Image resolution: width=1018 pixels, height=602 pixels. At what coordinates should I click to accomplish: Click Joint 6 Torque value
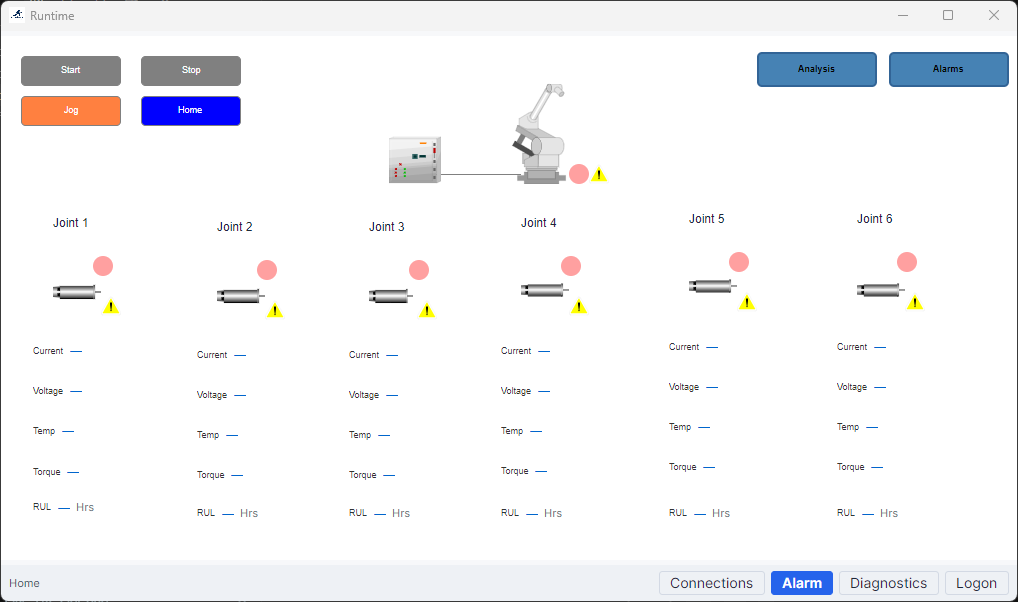(x=877, y=468)
